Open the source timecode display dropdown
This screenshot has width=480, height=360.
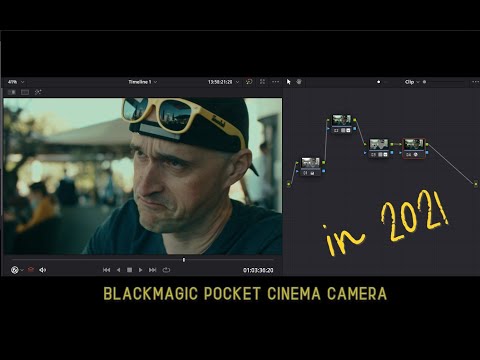(x=223, y=82)
